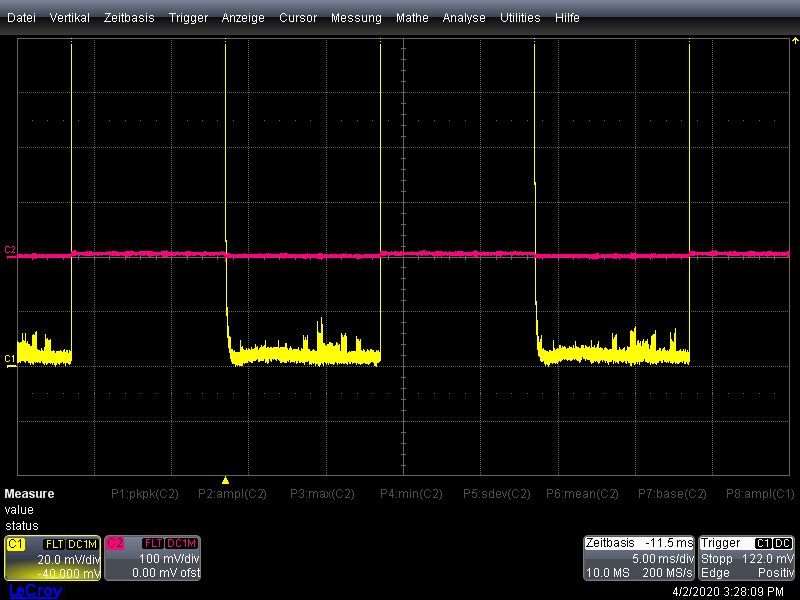Open the Trigger menu in menu bar
Screen dimensions: 800x600
click(188, 18)
